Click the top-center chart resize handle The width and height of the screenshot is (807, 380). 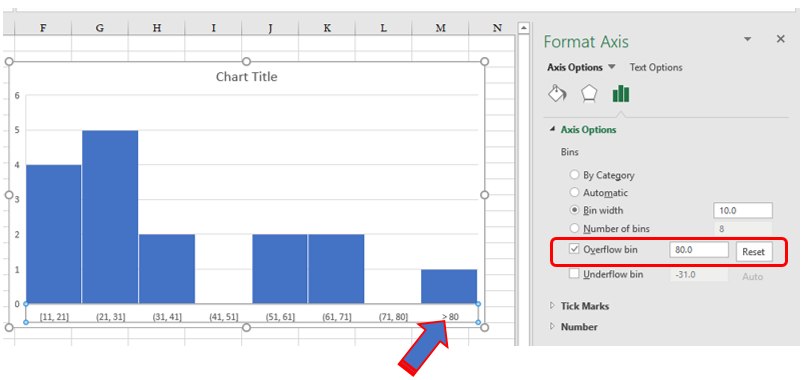click(x=247, y=62)
